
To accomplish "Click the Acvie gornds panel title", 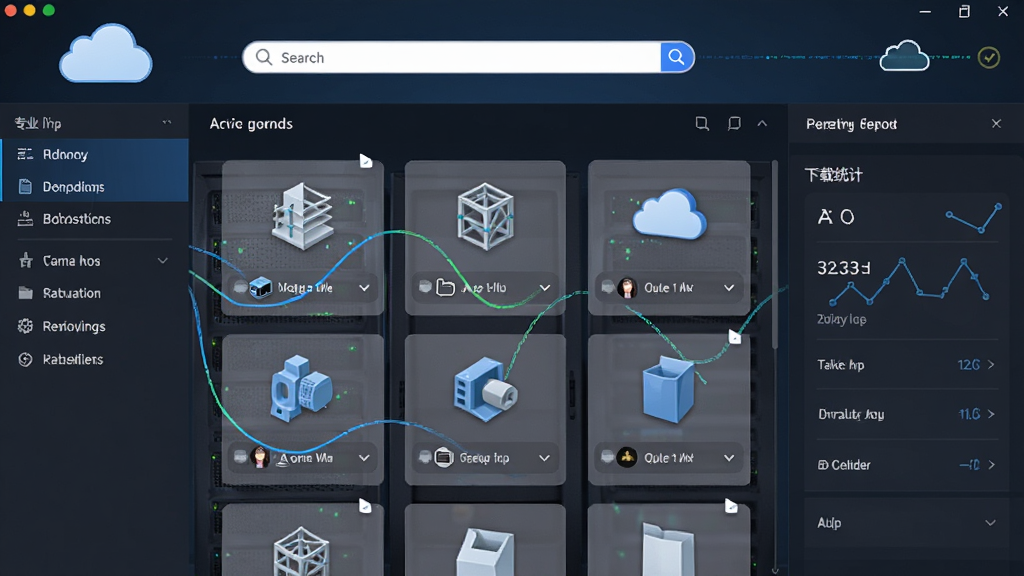I will tap(251, 123).
